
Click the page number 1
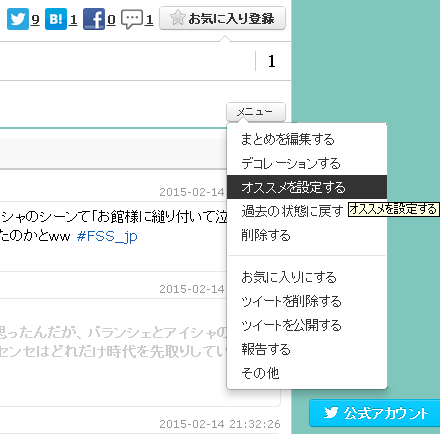(272, 61)
